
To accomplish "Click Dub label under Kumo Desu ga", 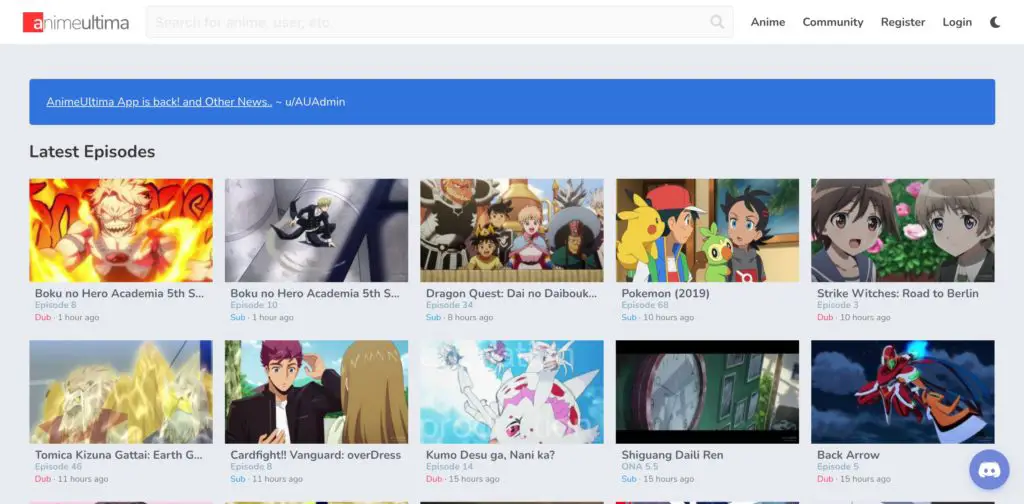I will click(434, 479).
